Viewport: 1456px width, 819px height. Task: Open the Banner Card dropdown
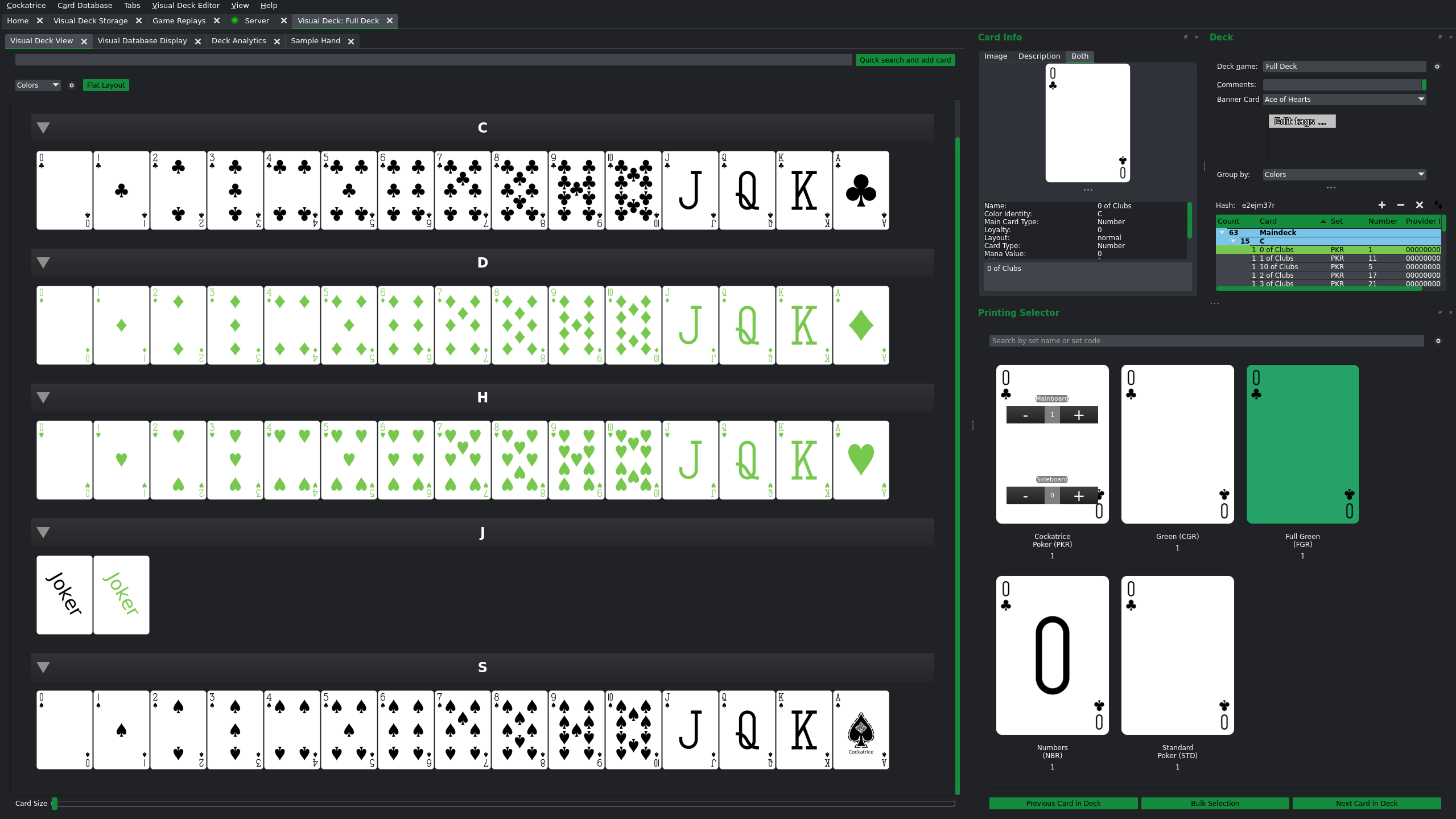(1344, 100)
